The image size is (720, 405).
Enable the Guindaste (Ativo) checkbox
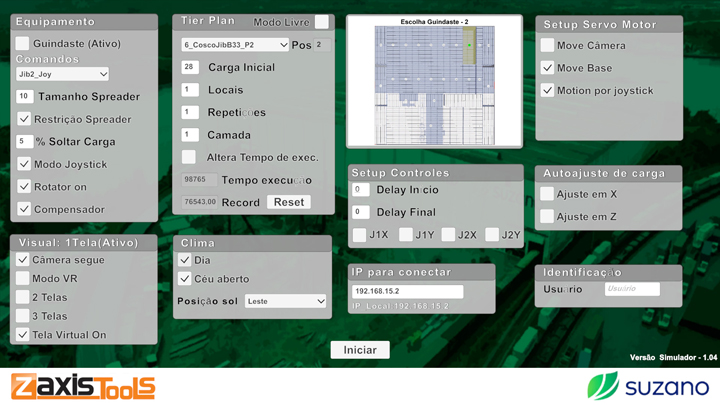(x=23, y=43)
